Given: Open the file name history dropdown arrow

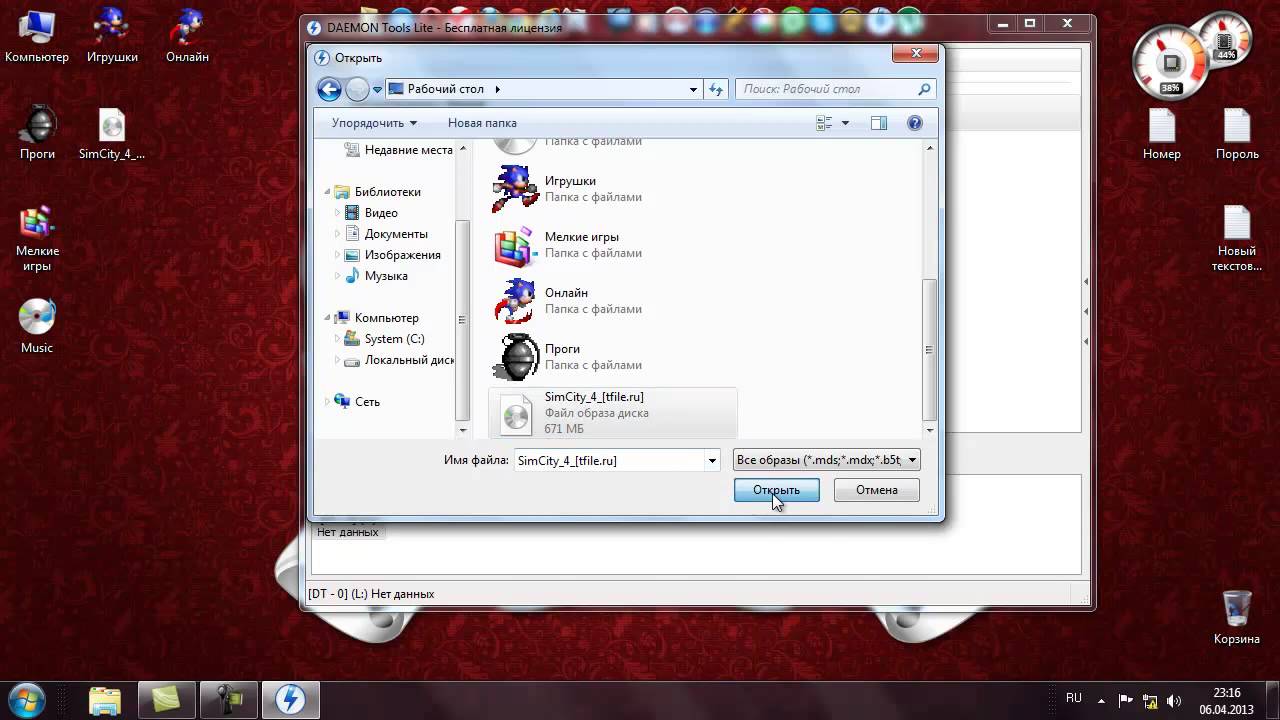Looking at the screenshot, I should tap(712, 460).
